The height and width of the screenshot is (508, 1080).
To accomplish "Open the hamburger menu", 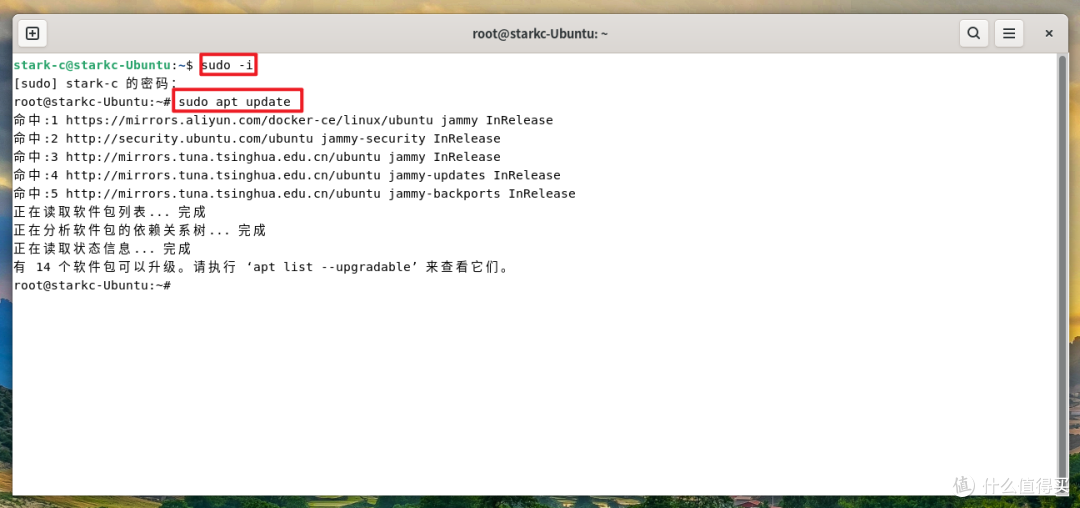I will (1009, 33).
